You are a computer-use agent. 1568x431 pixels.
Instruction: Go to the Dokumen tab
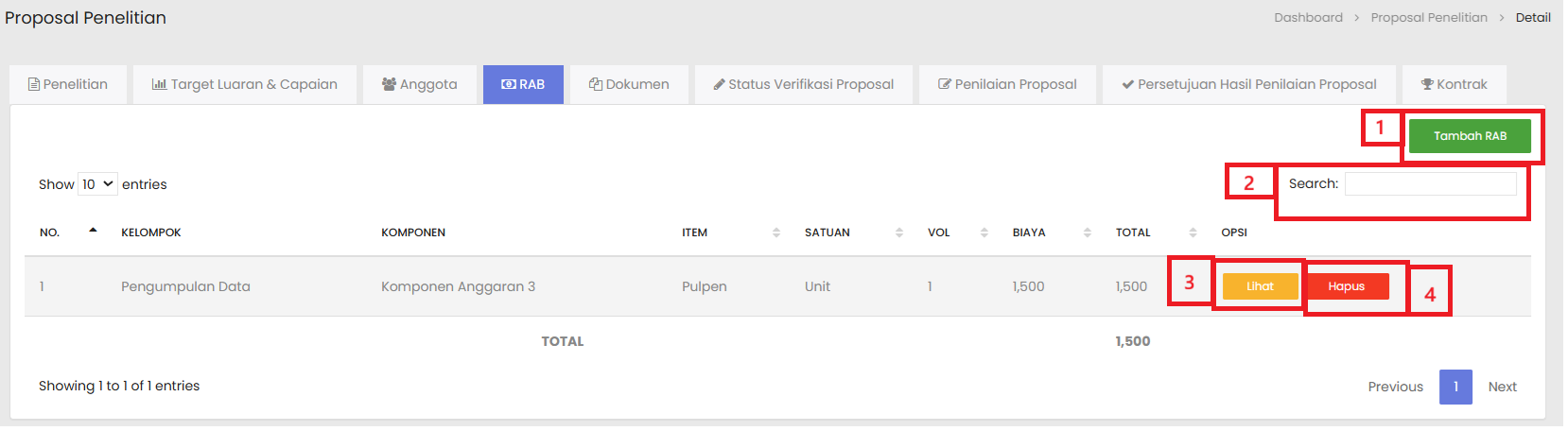click(629, 84)
